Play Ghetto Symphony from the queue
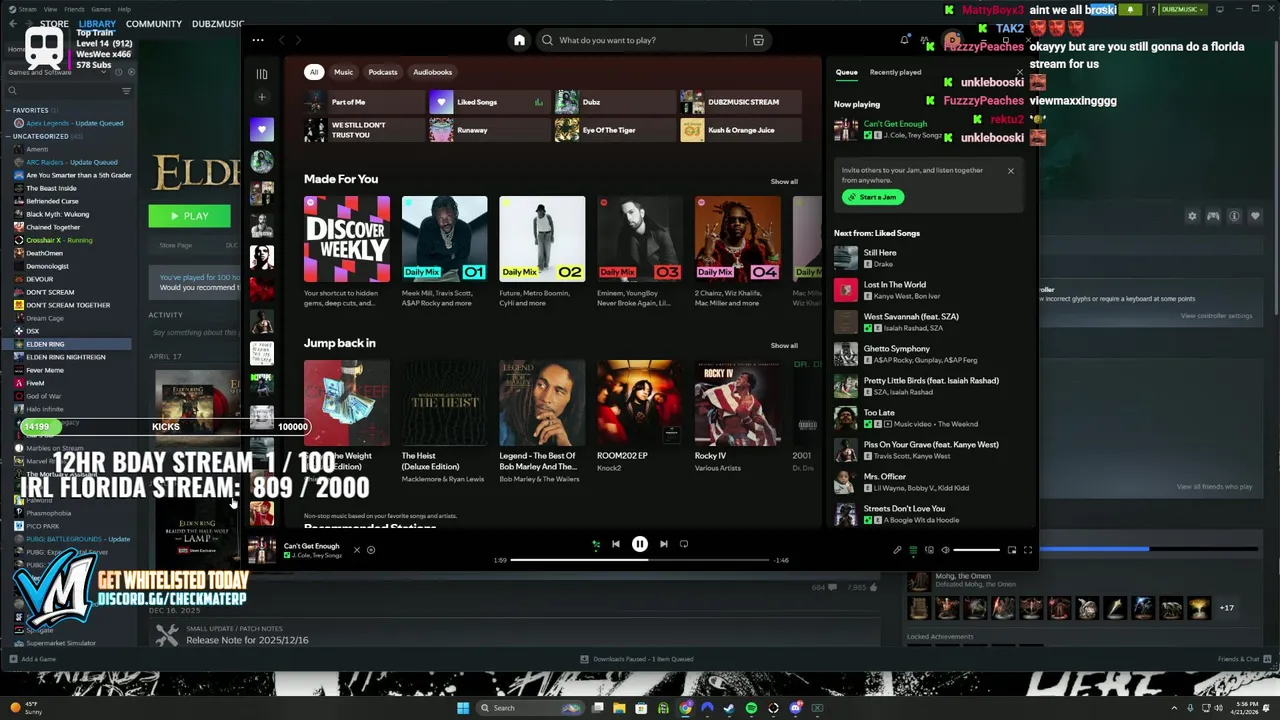The height and width of the screenshot is (720, 1280). click(x=930, y=354)
